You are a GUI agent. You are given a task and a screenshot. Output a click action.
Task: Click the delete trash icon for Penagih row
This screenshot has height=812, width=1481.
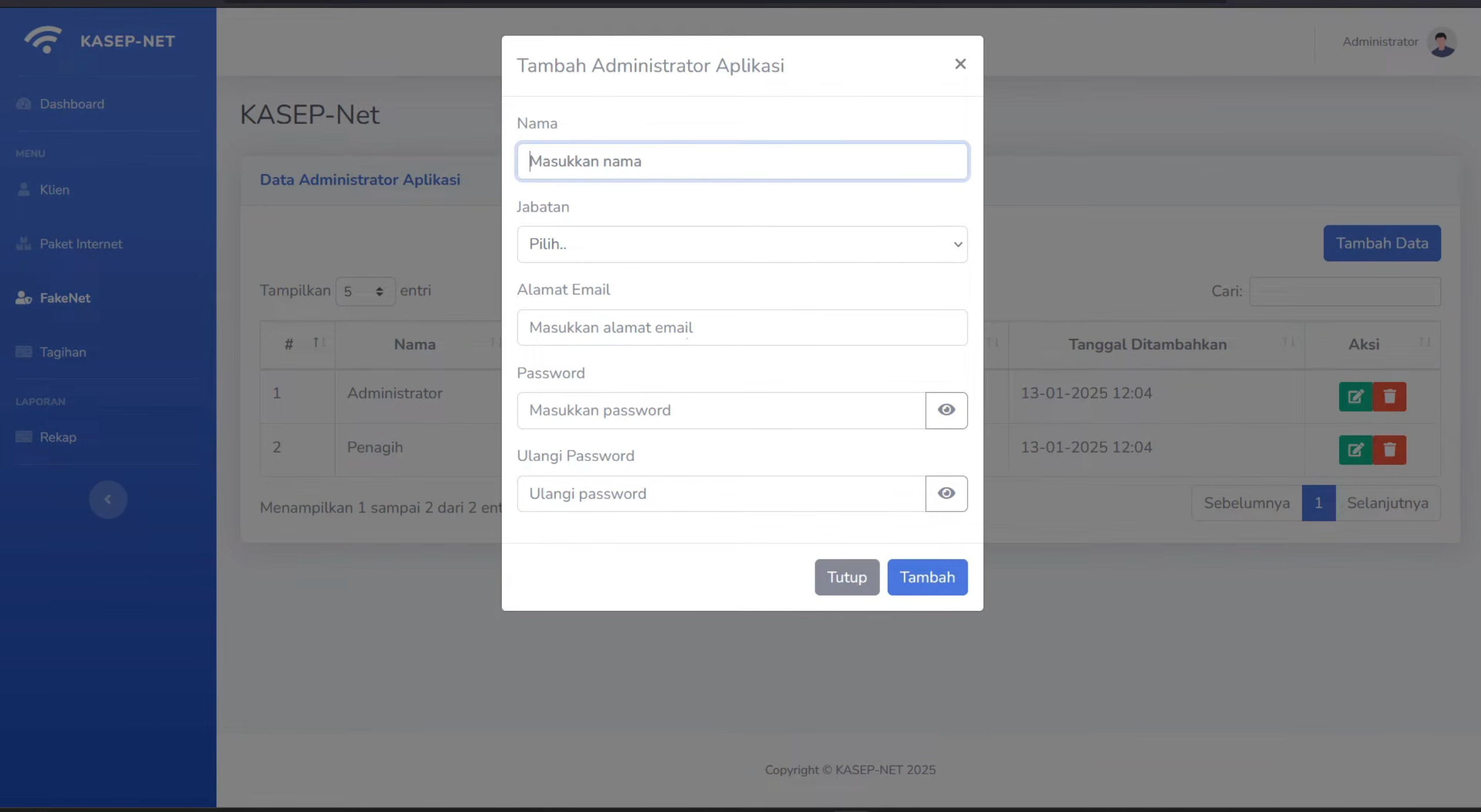[x=1389, y=450]
